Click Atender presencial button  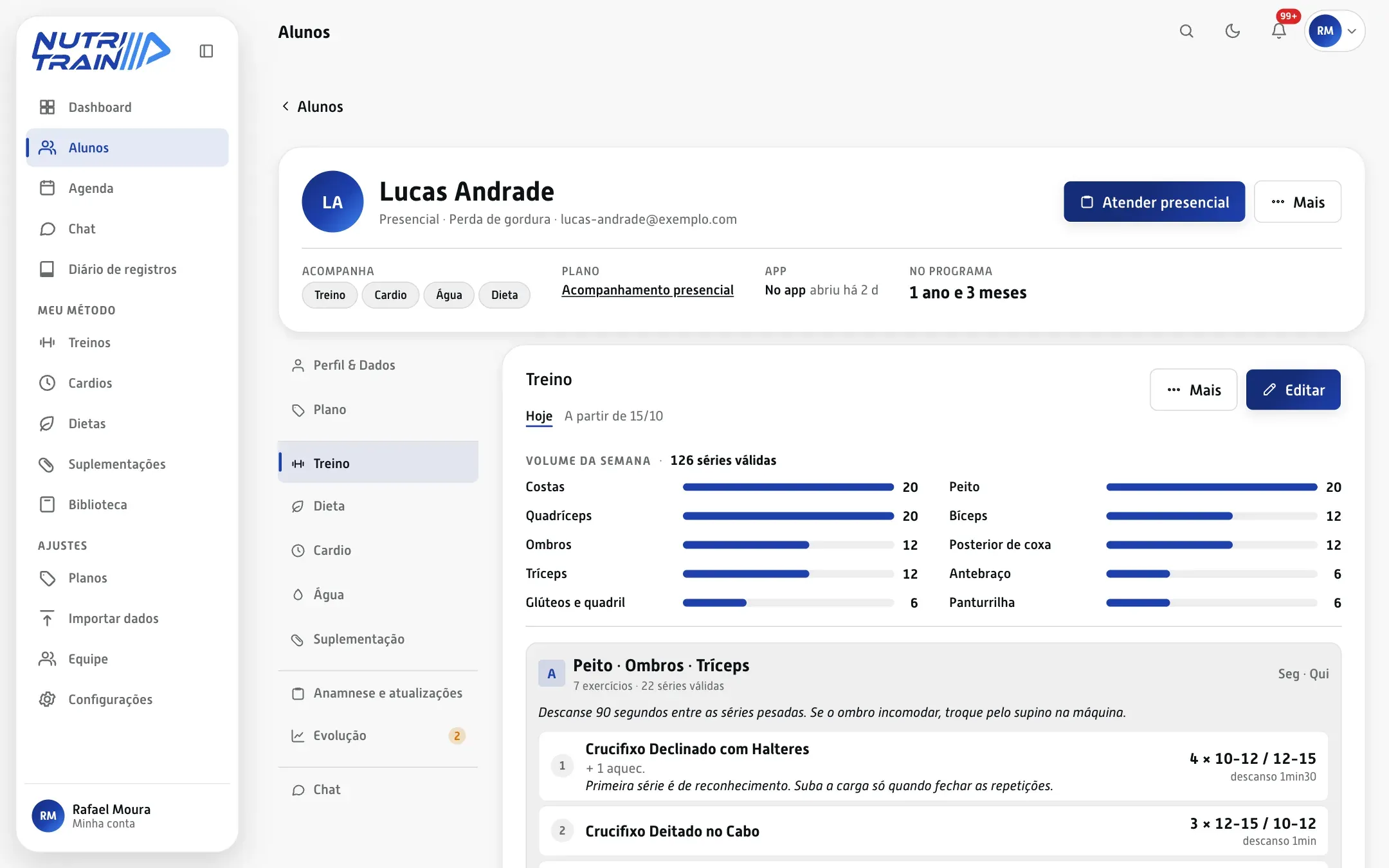(x=1154, y=202)
